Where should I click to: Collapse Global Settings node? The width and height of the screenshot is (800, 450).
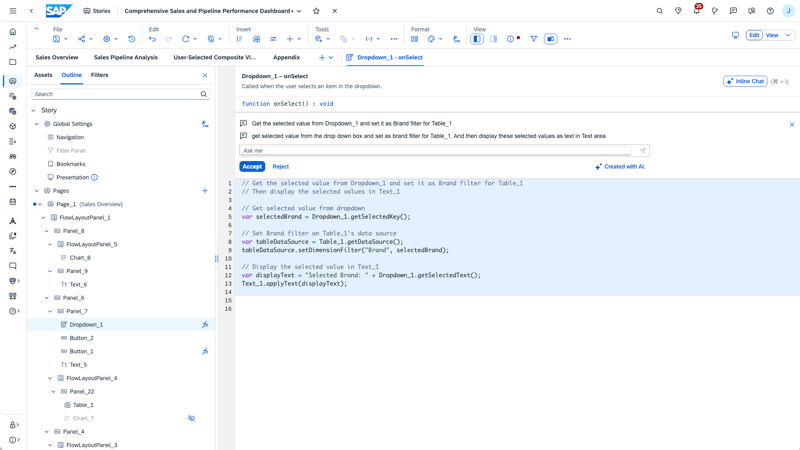(37, 124)
